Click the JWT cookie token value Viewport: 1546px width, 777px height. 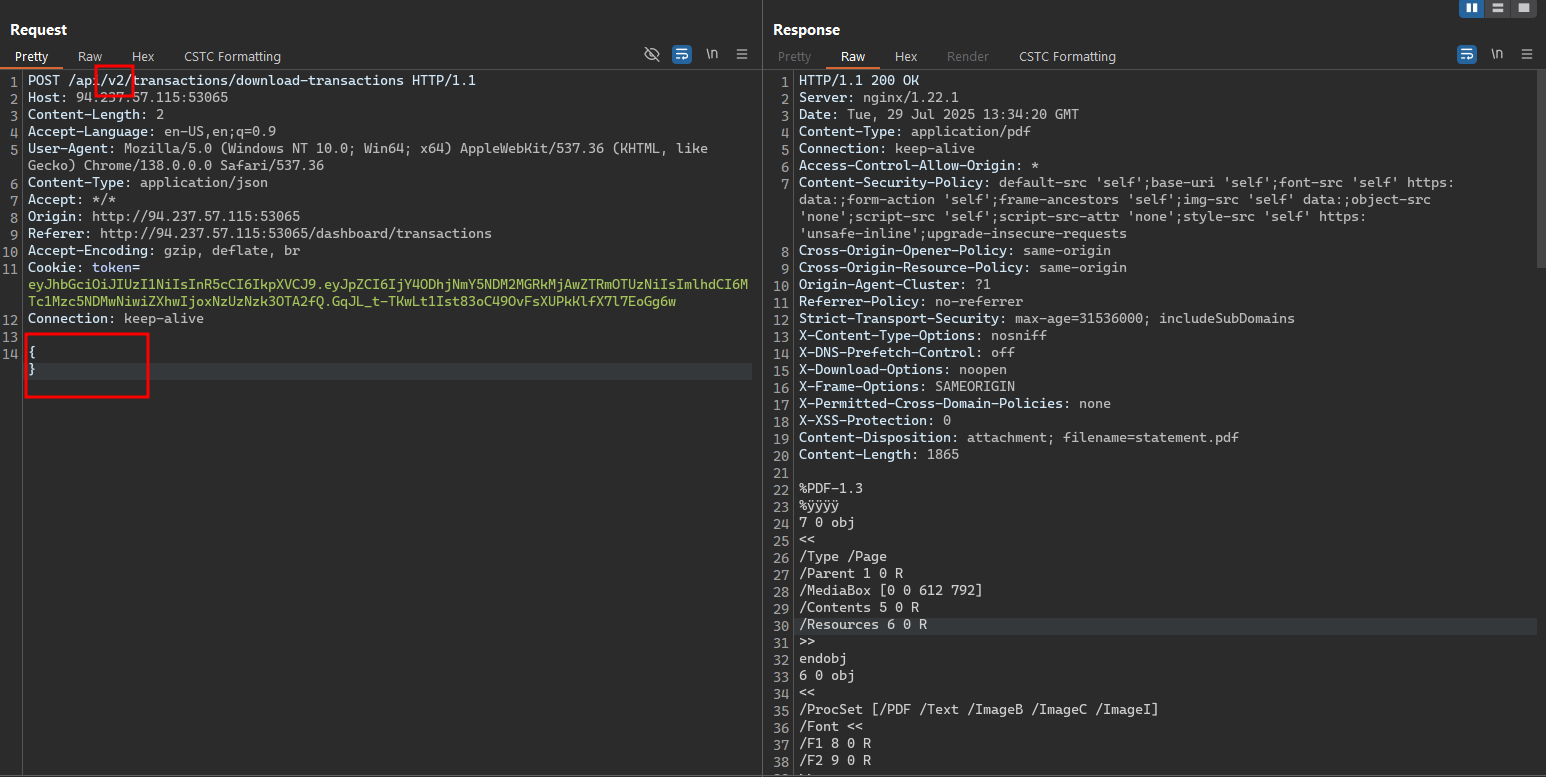pos(388,293)
